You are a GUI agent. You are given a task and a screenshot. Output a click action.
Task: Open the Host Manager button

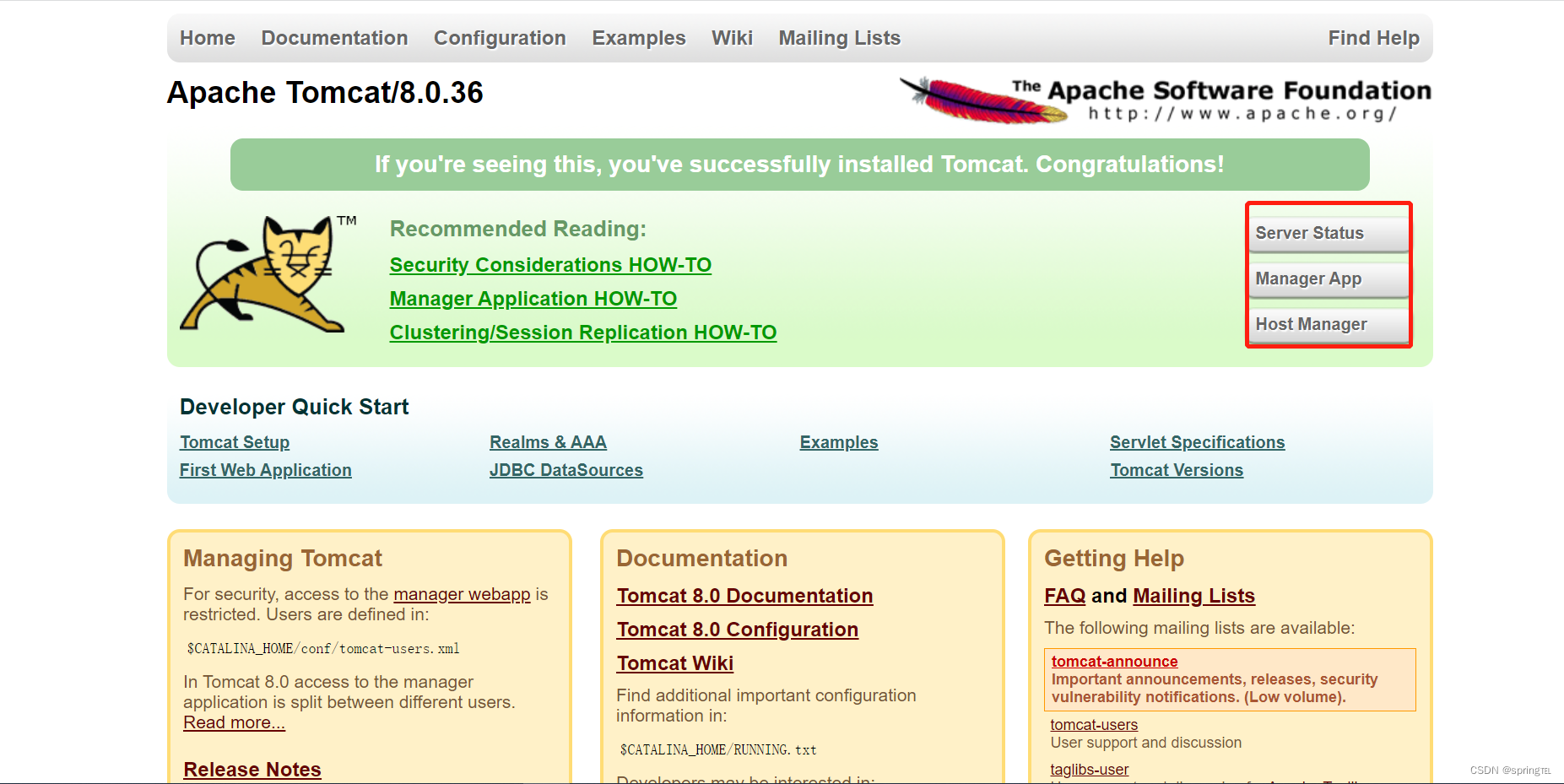click(x=1329, y=325)
